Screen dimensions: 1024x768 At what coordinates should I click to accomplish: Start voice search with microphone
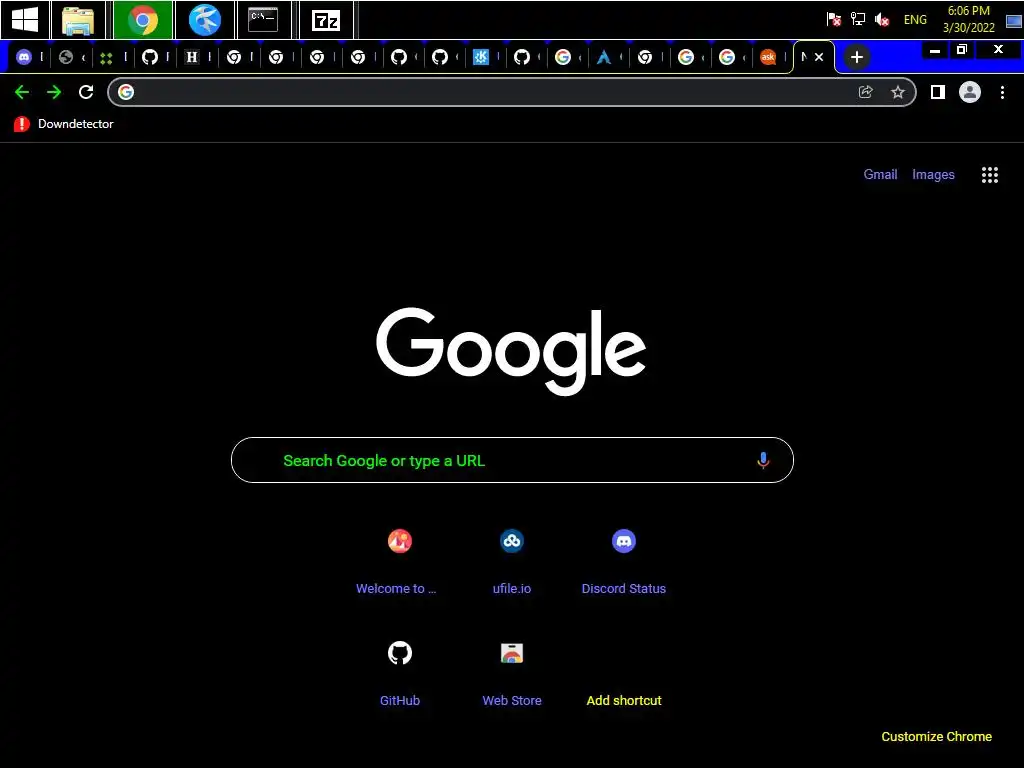pyautogui.click(x=763, y=460)
